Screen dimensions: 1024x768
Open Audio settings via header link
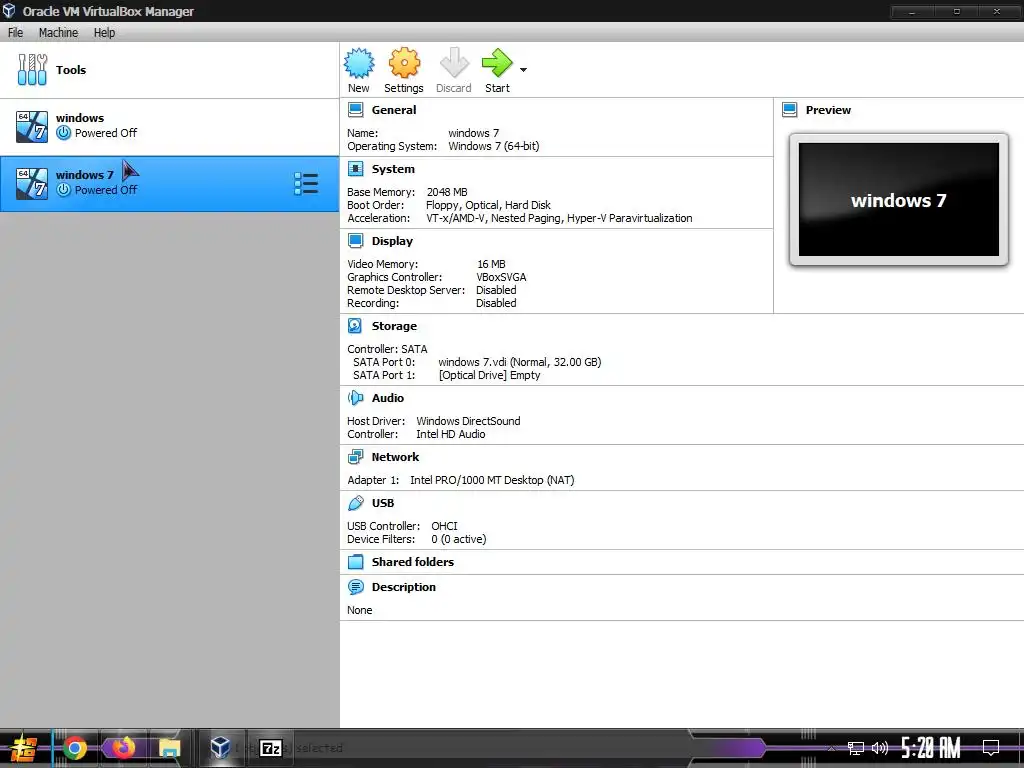coord(388,398)
